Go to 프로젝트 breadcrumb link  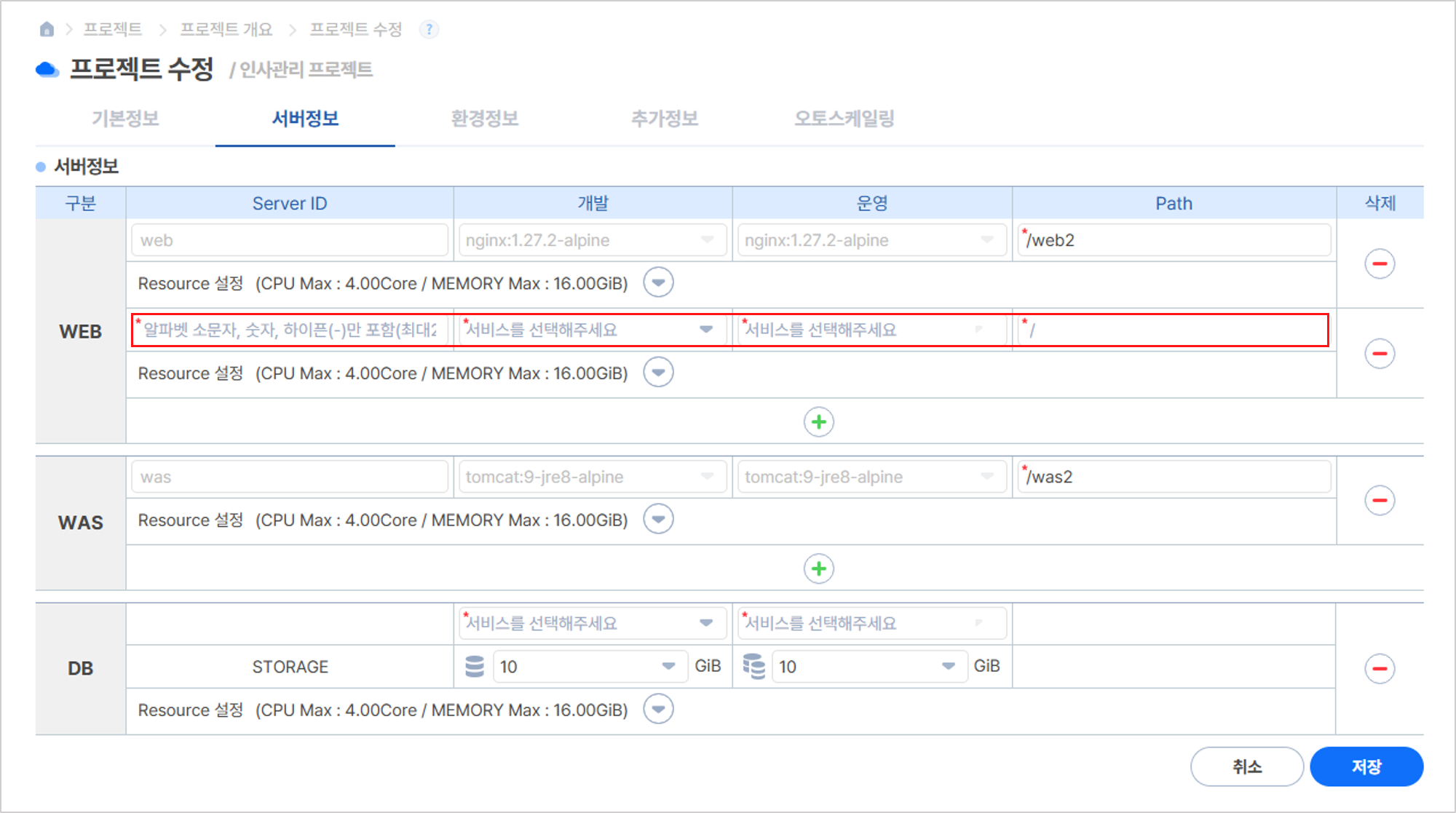113,29
